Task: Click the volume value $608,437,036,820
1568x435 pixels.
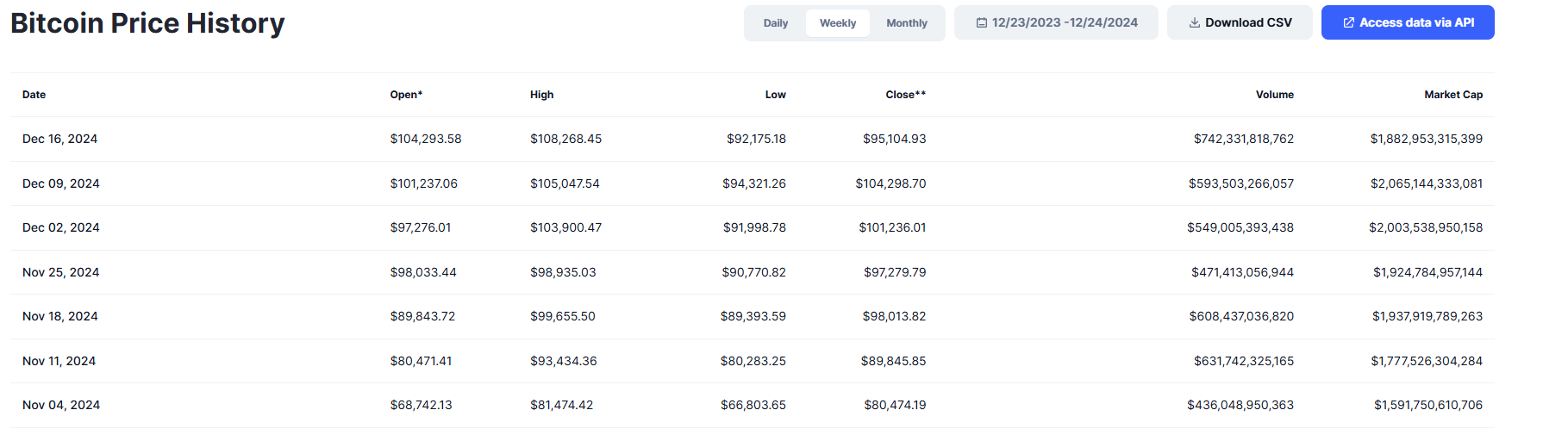Action: click(1241, 316)
